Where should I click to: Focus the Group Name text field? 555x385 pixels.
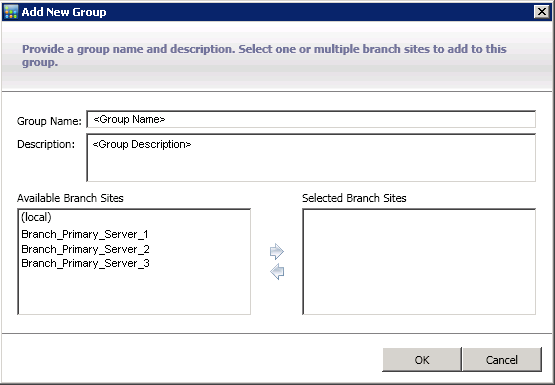pos(311,119)
